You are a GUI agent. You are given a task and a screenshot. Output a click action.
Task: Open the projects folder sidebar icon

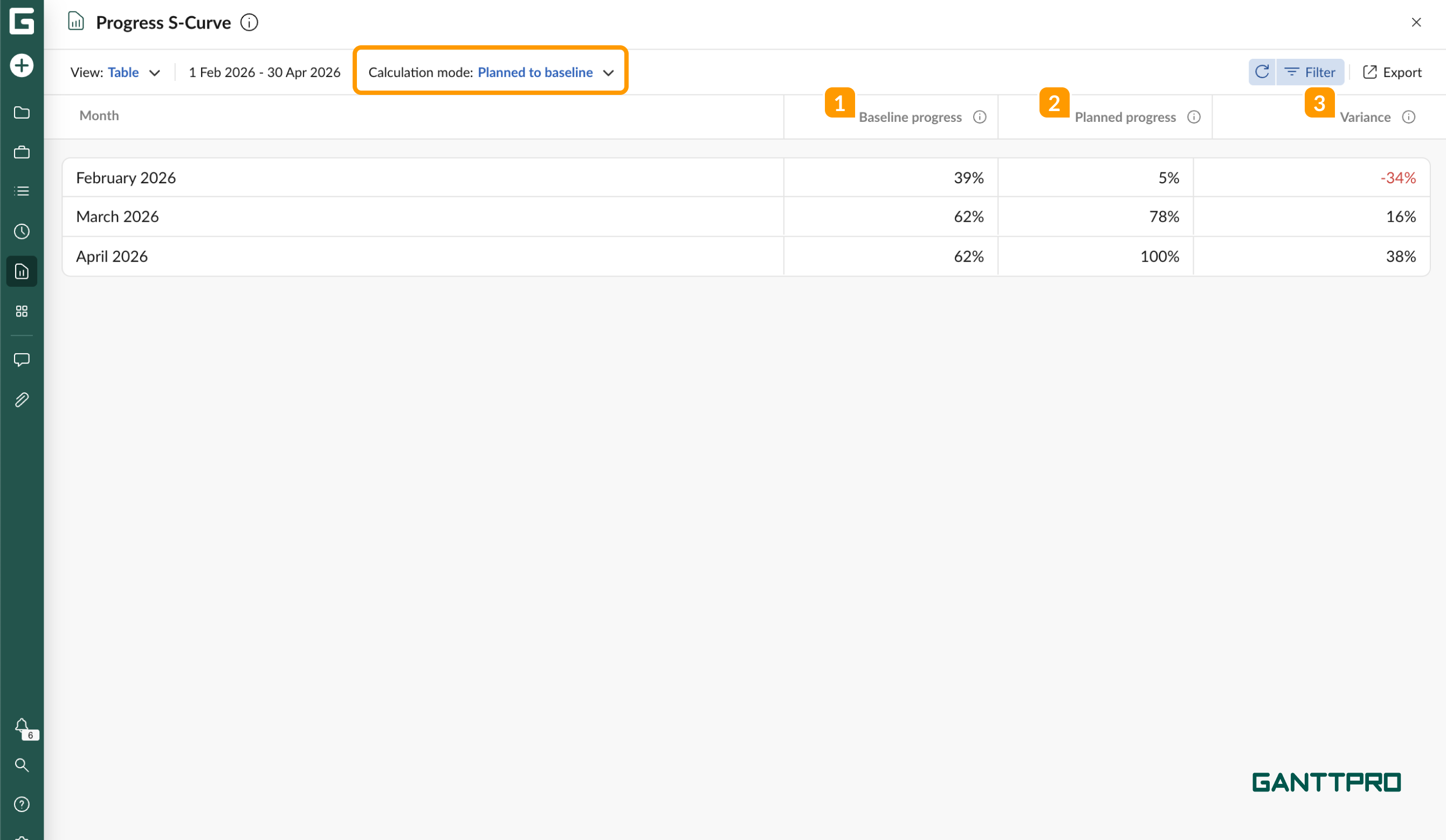click(22, 113)
